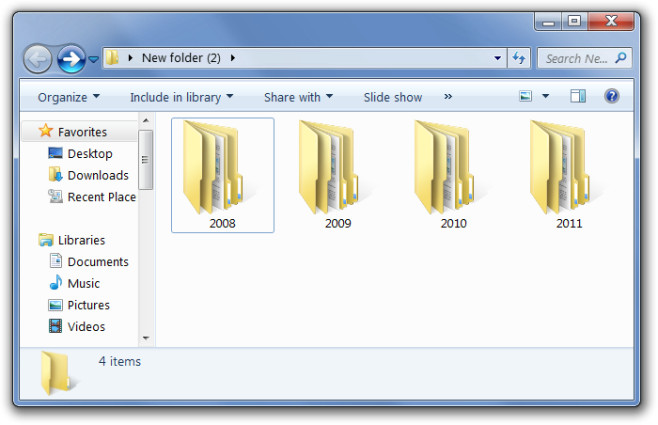Image resolution: width=658 pixels, height=425 pixels.
Task: Click navigation pane scroll up arrow
Action: click(x=146, y=121)
